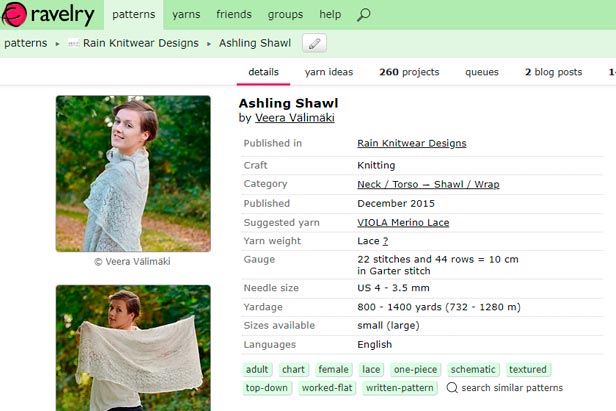Select the adult tag
616x411 pixels.
[x=257, y=370]
